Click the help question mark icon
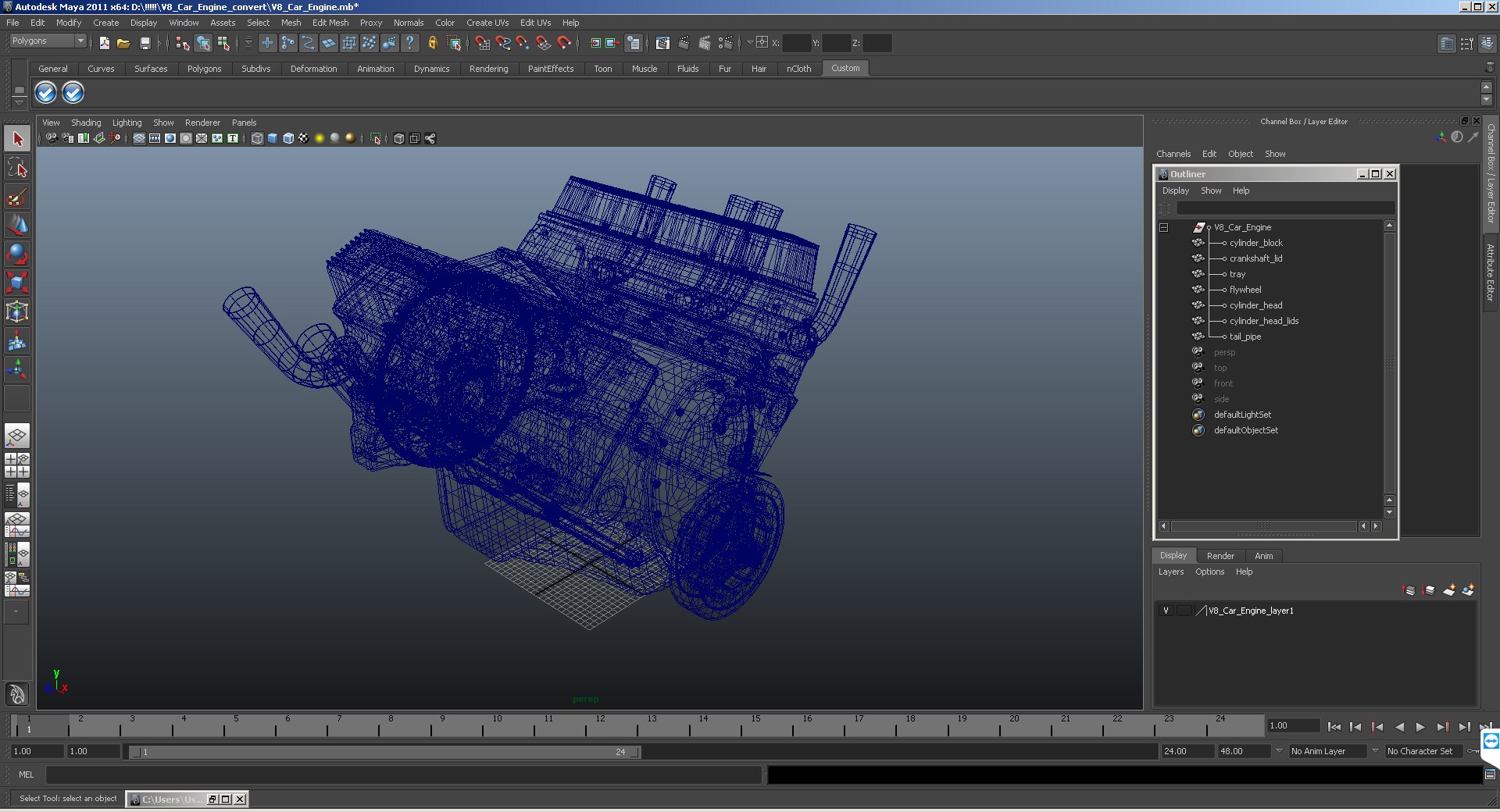 tap(409, 43)
